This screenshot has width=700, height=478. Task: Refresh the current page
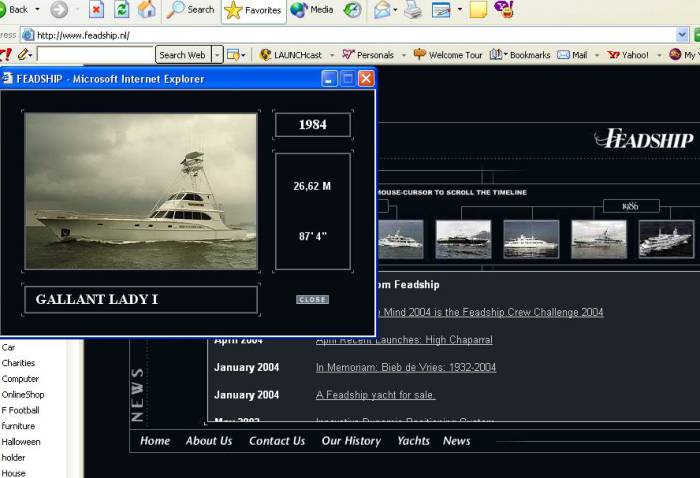(121, 9)
